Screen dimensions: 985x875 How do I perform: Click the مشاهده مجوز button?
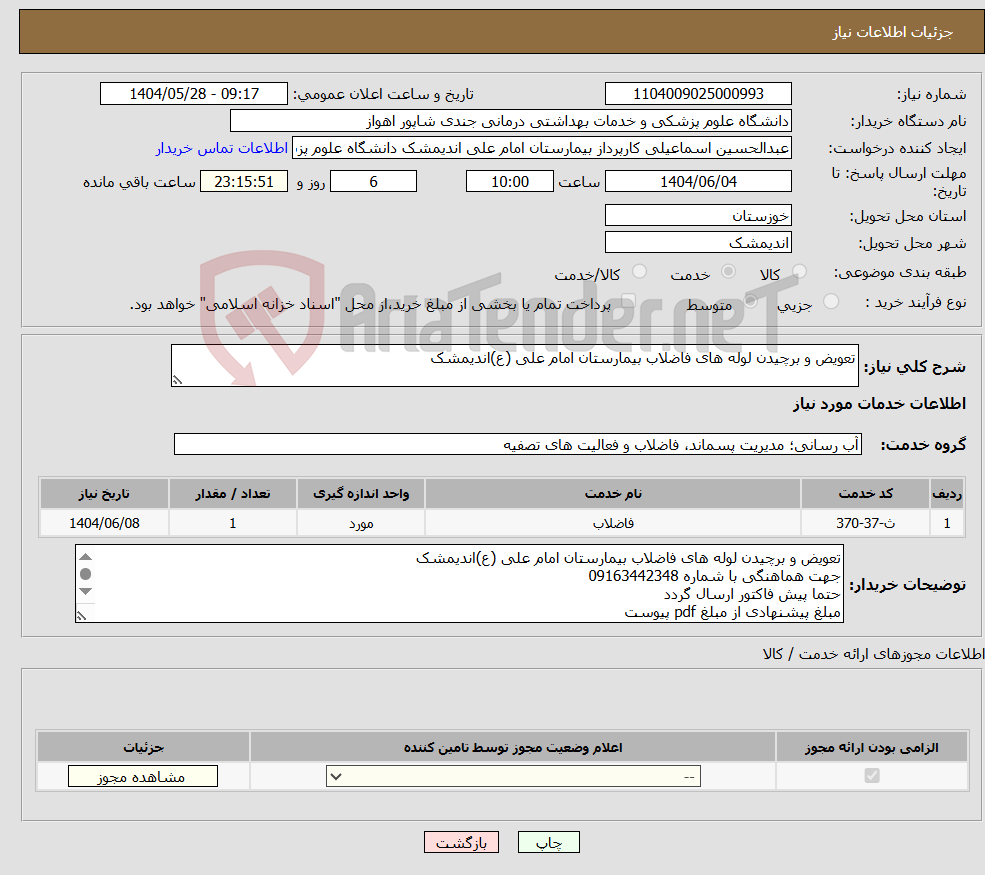(x=141, y=776)
